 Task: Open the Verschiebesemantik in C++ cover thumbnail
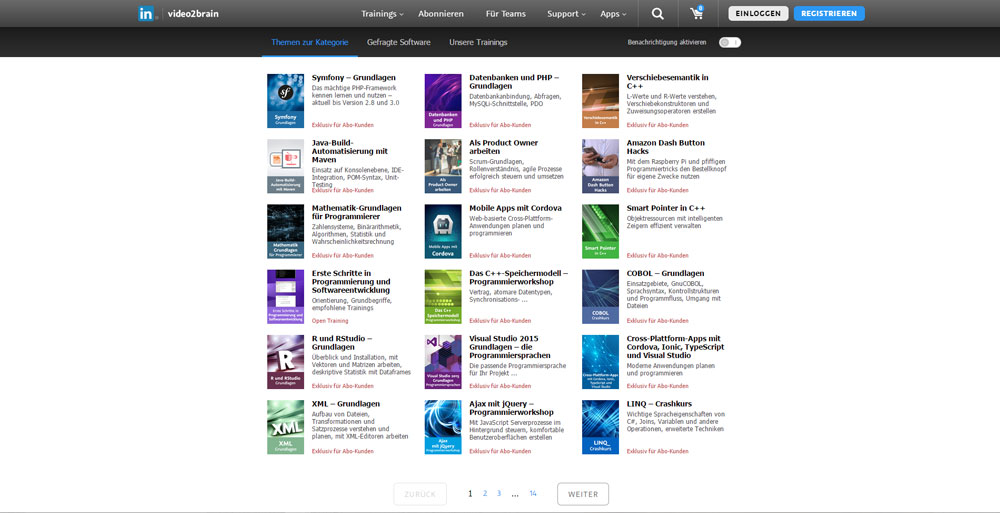coord(600,101)
